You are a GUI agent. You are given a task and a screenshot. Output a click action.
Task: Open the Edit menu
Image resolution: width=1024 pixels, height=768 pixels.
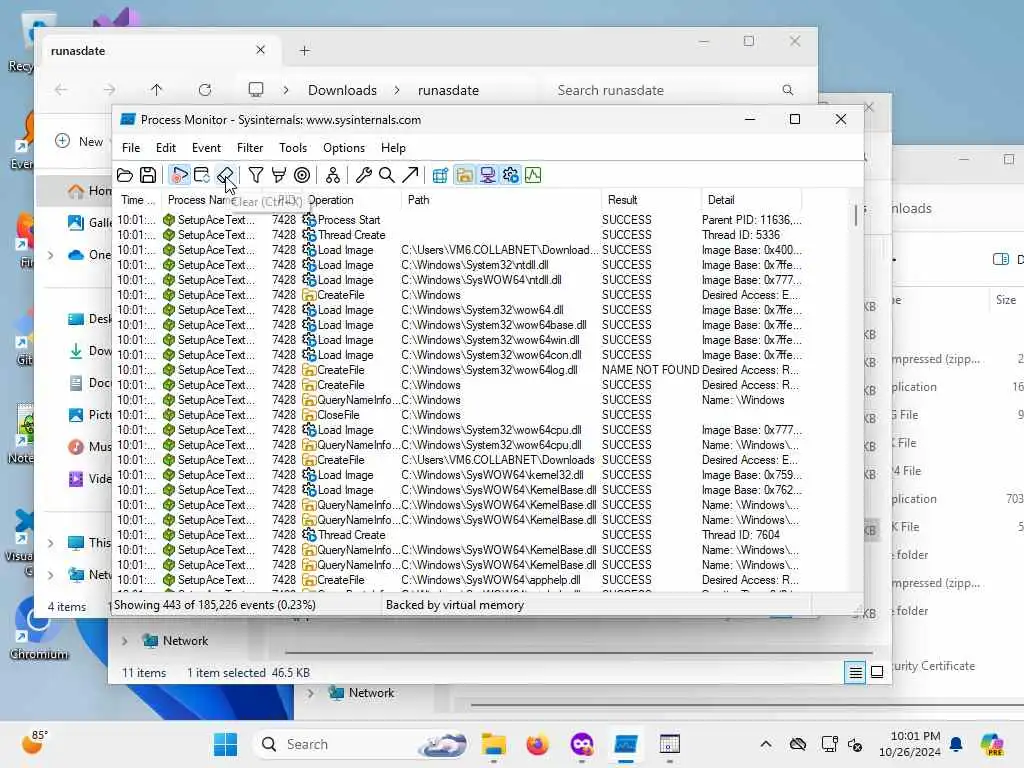pyautogui.click(x=166, y=148)
